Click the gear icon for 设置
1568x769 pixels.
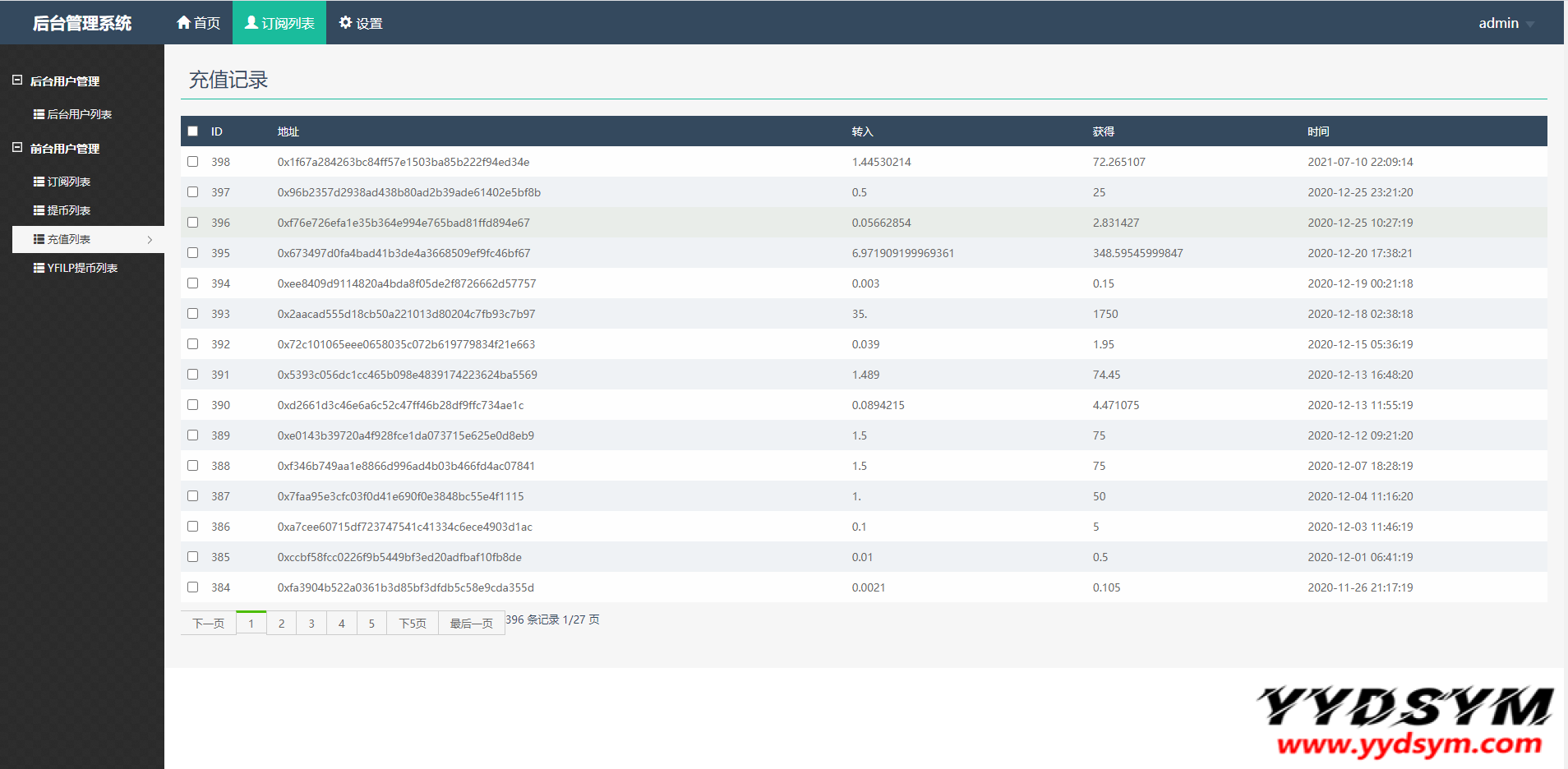pyautogui.click(x=345, y=22)
